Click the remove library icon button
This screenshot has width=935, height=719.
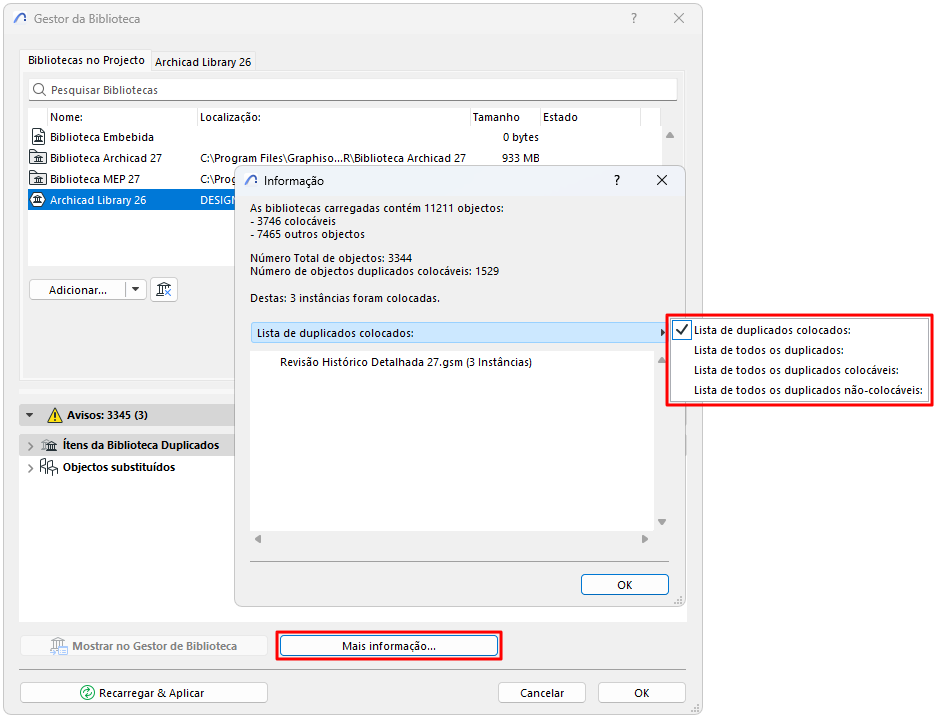click(x=164, y=290)
